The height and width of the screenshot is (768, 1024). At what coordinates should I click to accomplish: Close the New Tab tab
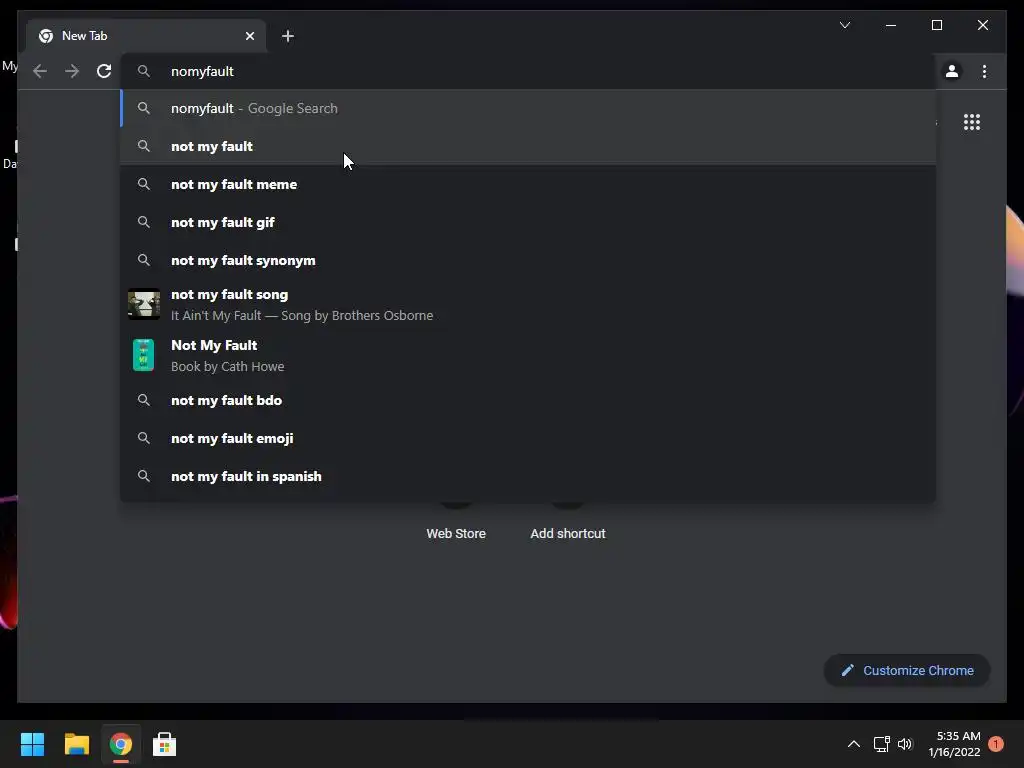[249, 36]
